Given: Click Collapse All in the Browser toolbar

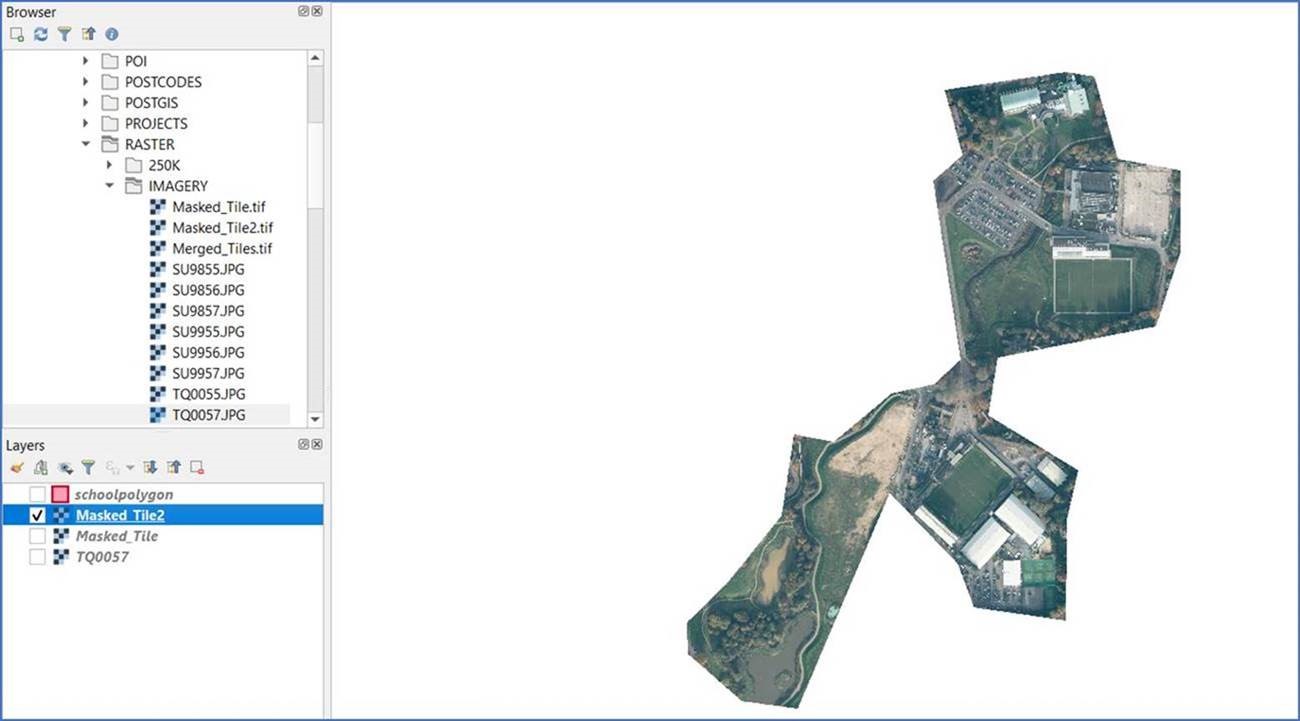Looking at the screenshot, I should coord(88,33).
